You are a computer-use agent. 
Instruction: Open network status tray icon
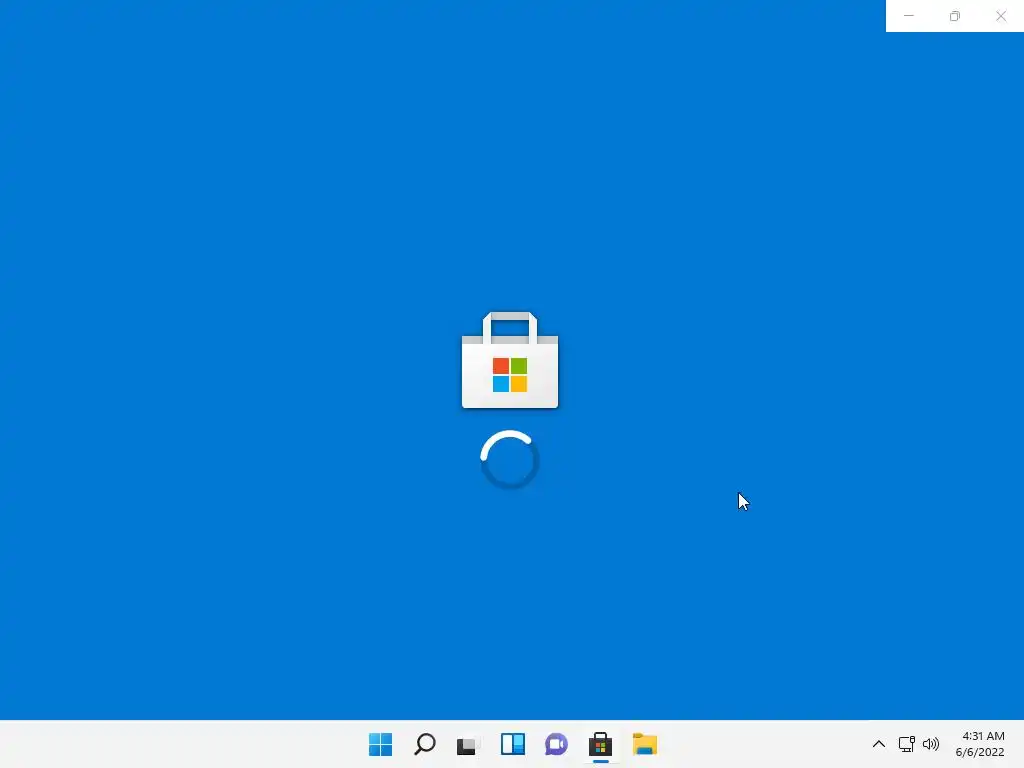point(906,744)
